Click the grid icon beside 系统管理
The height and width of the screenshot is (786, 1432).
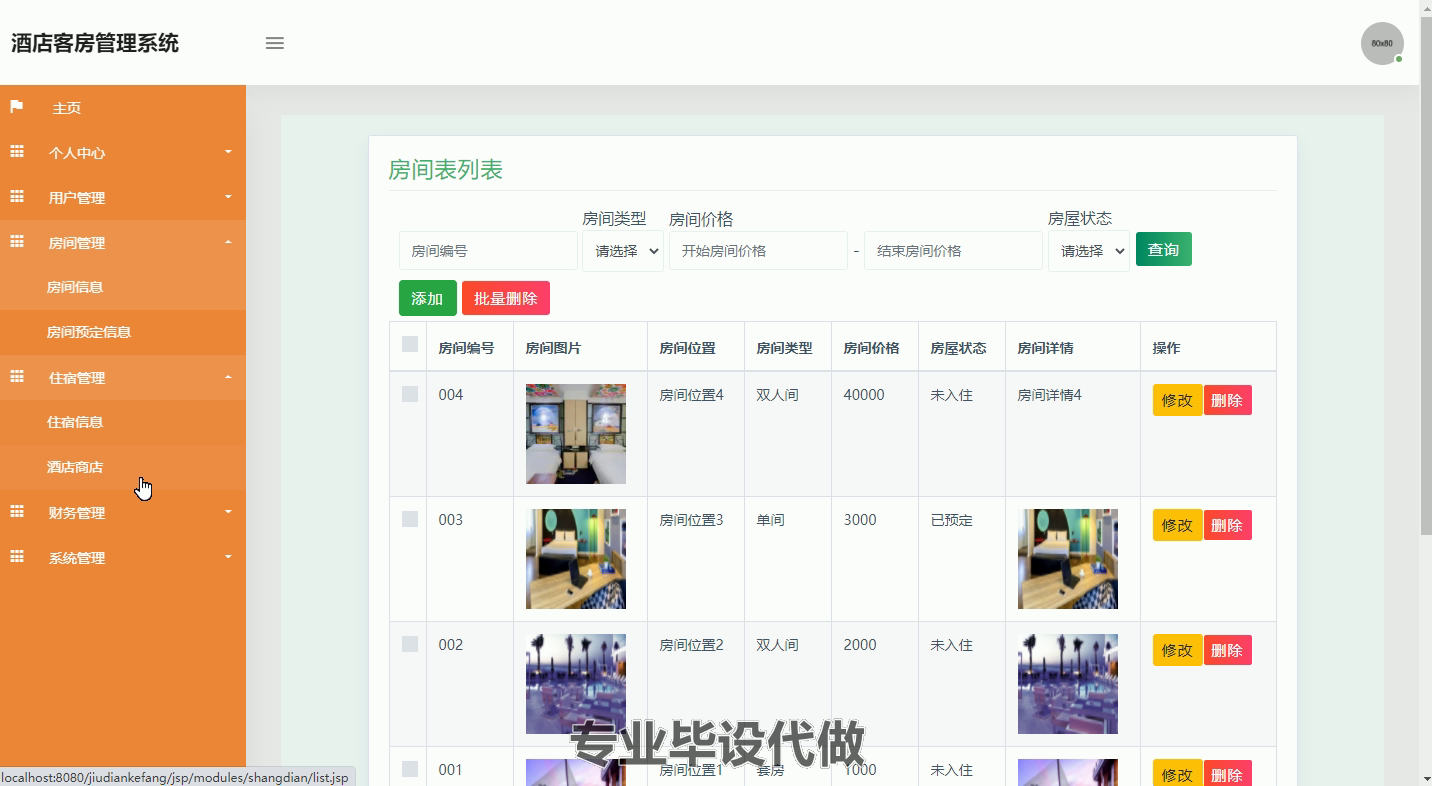coord(17,557)
